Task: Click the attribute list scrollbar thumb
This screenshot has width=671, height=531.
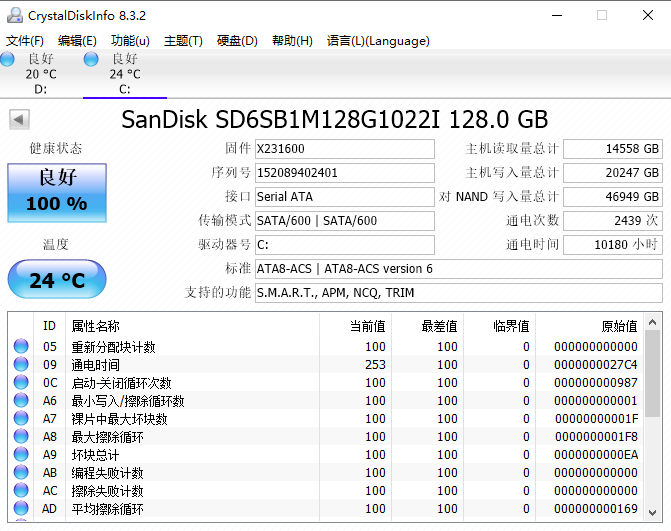Action: [653, 374]
